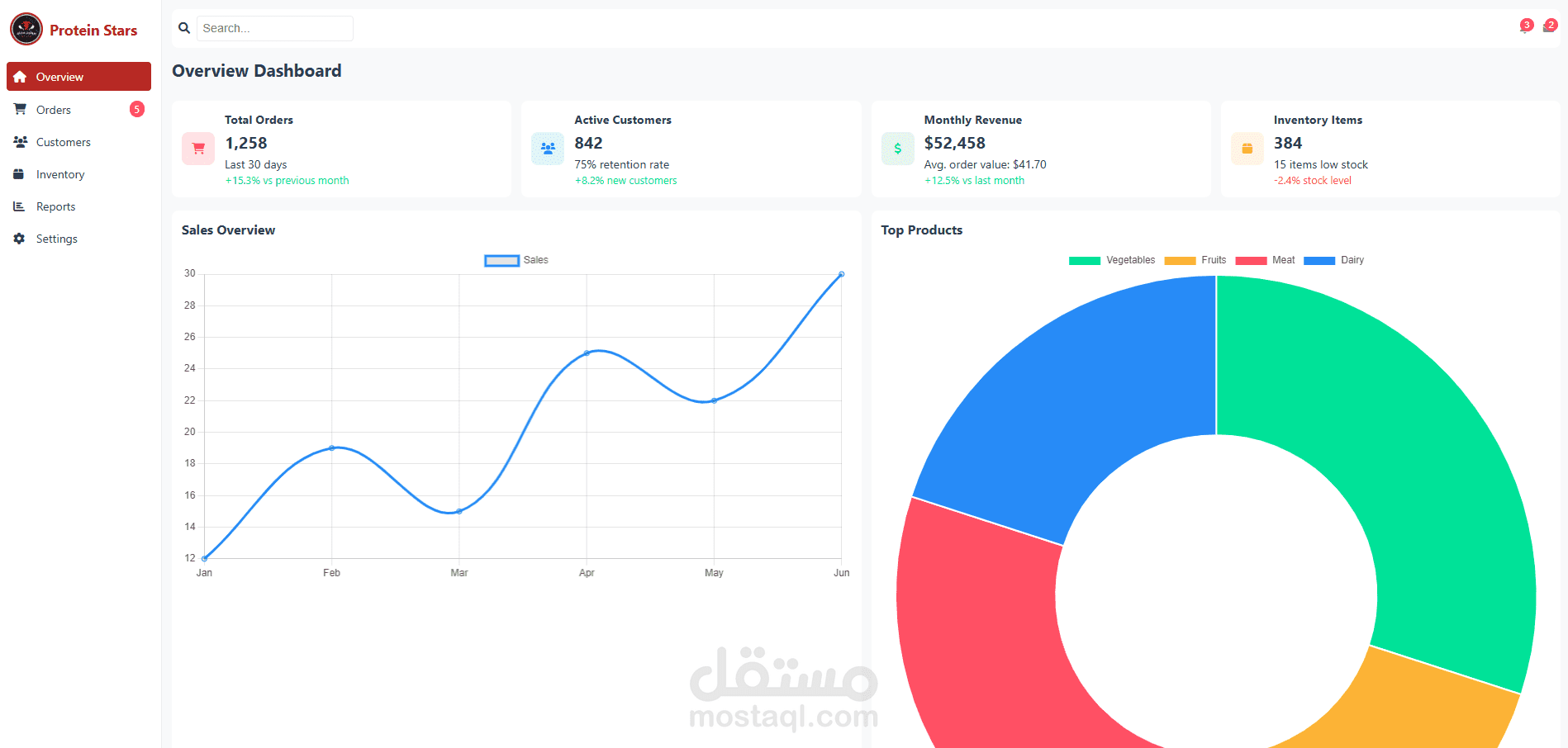
Task: Click '-2.4% stock level' text
Action: [1313, 181]
